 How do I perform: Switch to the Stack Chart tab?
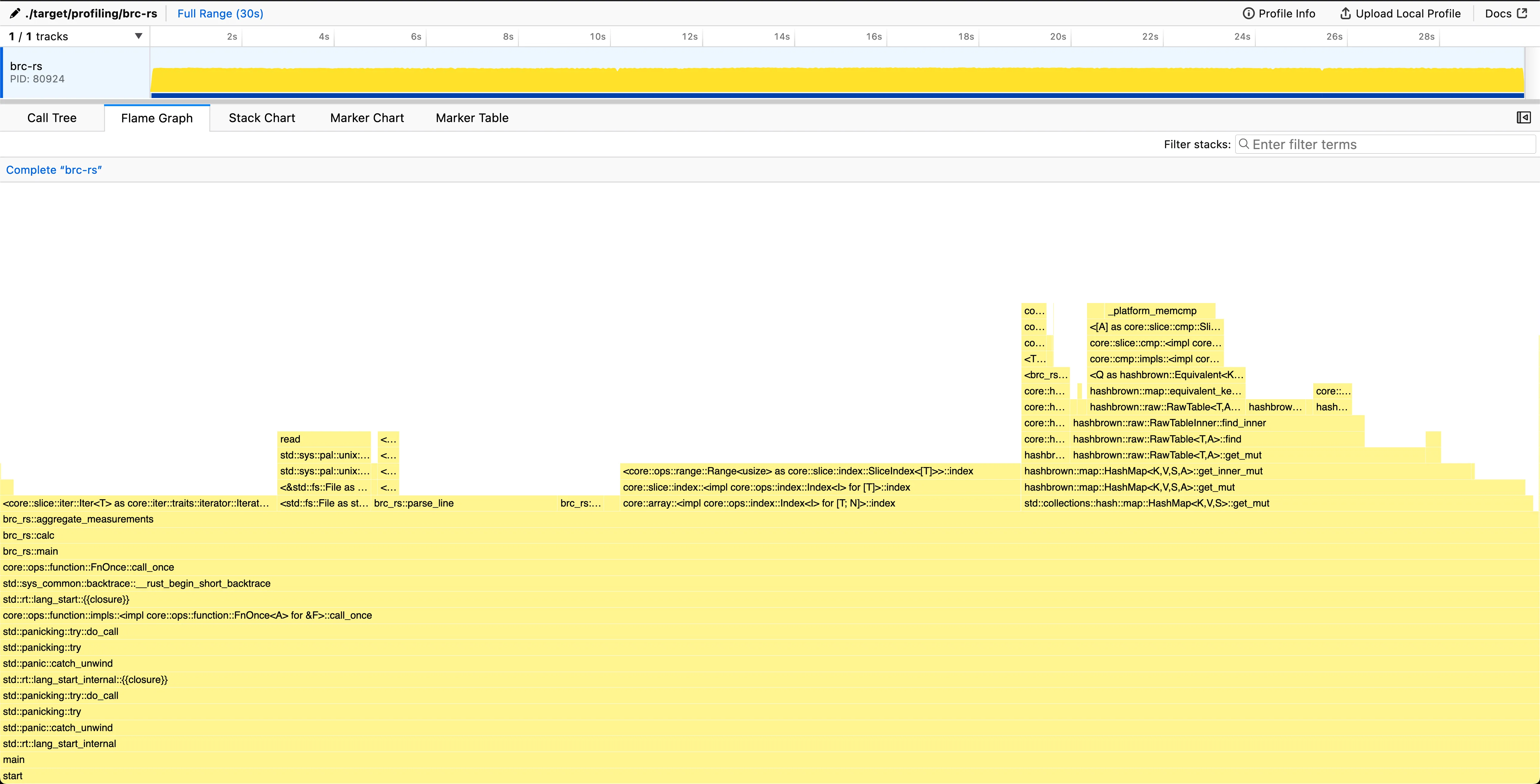click(262, 118)
